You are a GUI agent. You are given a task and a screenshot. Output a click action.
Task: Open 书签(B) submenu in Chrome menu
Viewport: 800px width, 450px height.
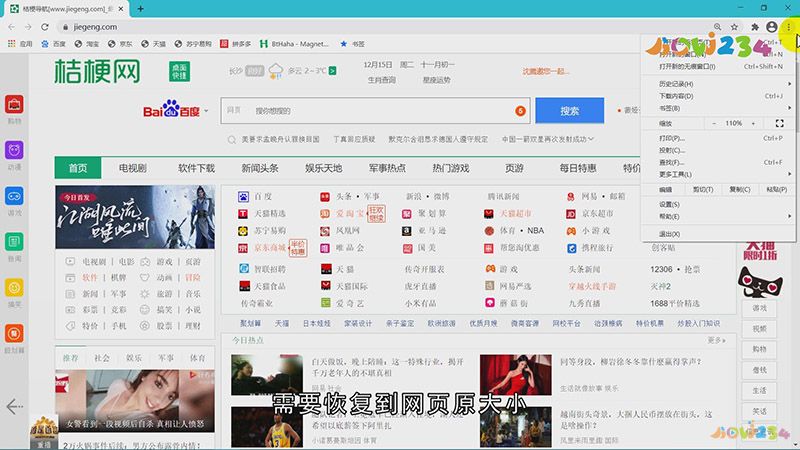718,108
